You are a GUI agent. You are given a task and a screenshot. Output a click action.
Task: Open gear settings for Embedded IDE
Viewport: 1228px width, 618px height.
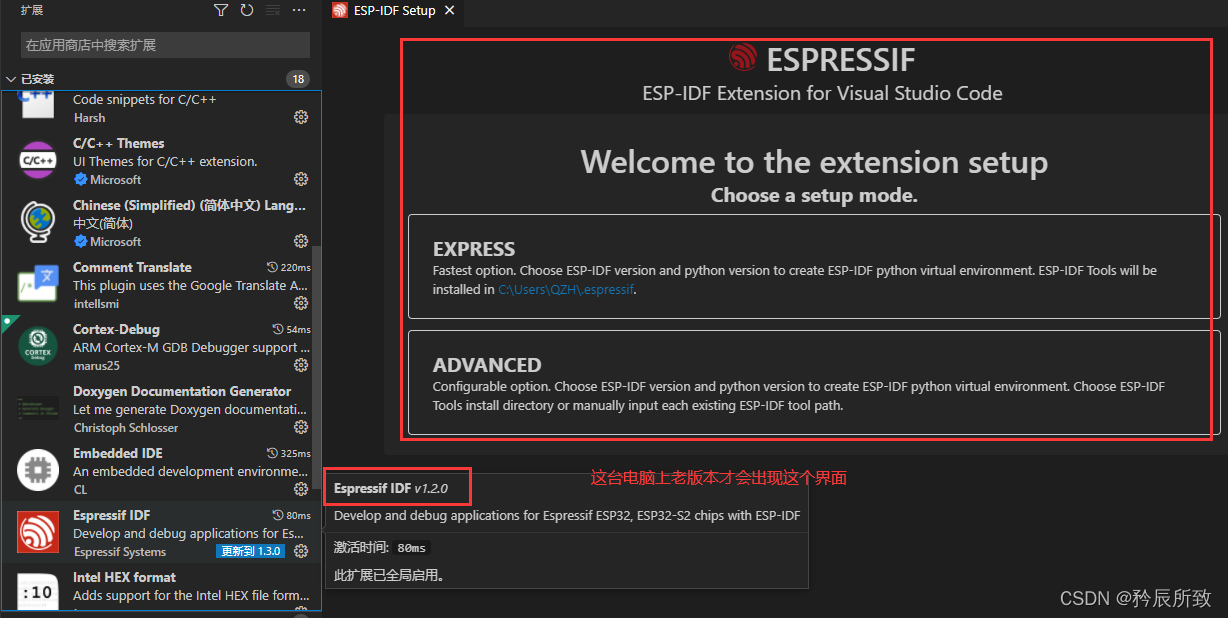click(301, 489)
